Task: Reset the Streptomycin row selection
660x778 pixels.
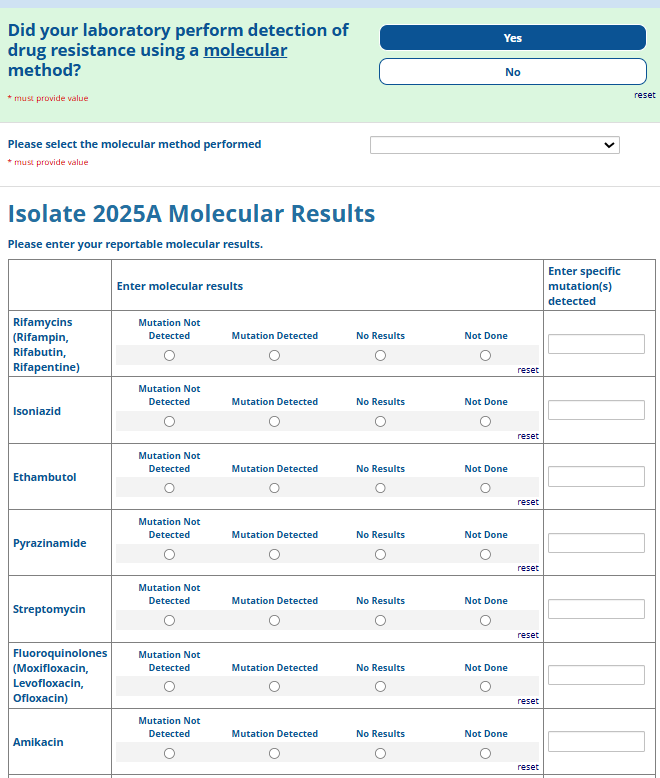Action: (528, 635)
